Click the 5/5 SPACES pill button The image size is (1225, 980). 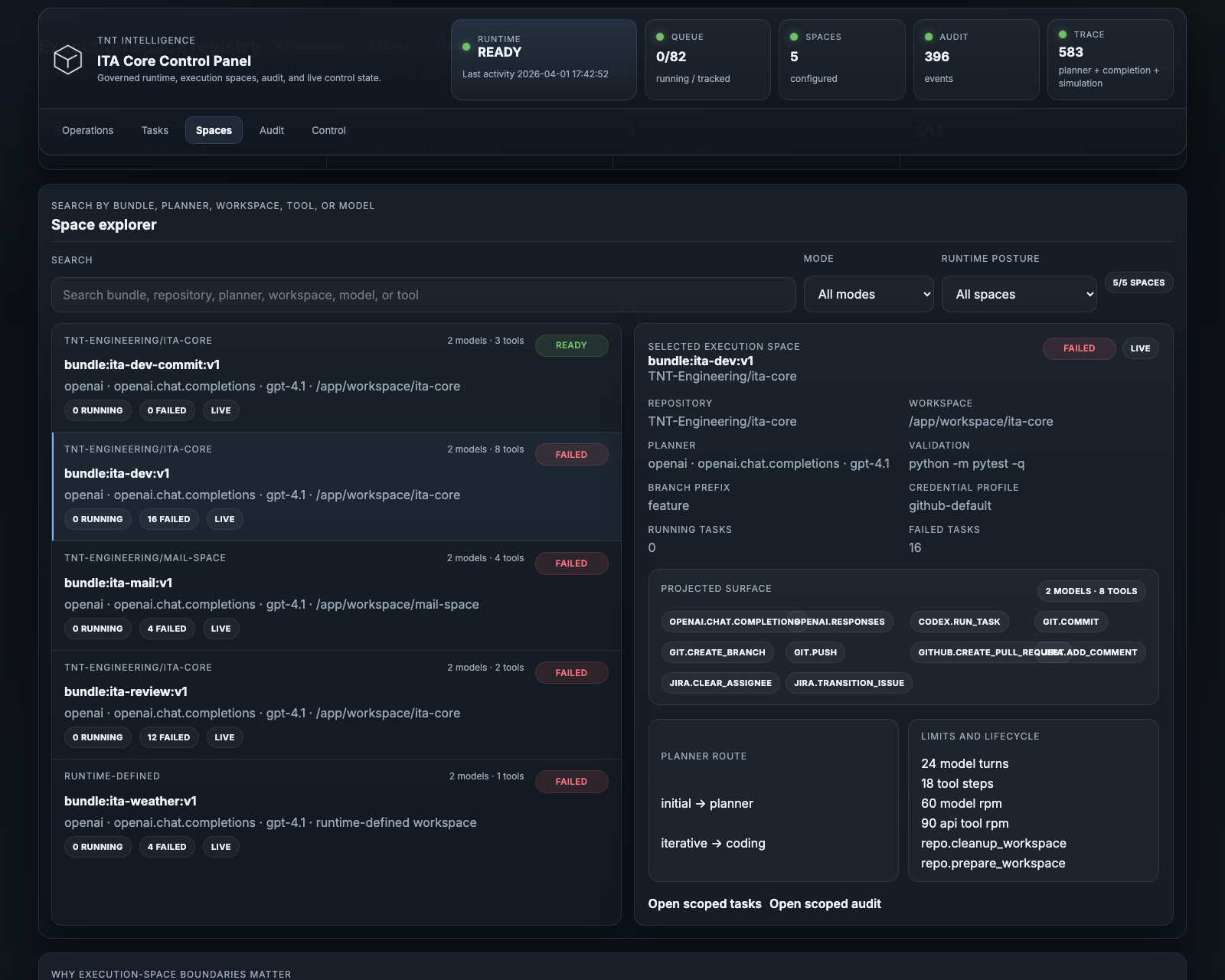pos(1138,283)
